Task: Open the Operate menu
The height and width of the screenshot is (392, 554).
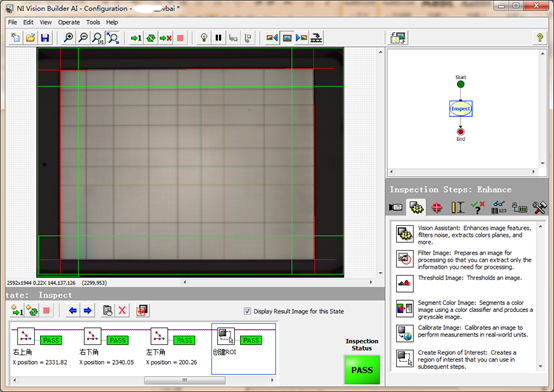Action: pyautogui.click(x=69, y=22)
